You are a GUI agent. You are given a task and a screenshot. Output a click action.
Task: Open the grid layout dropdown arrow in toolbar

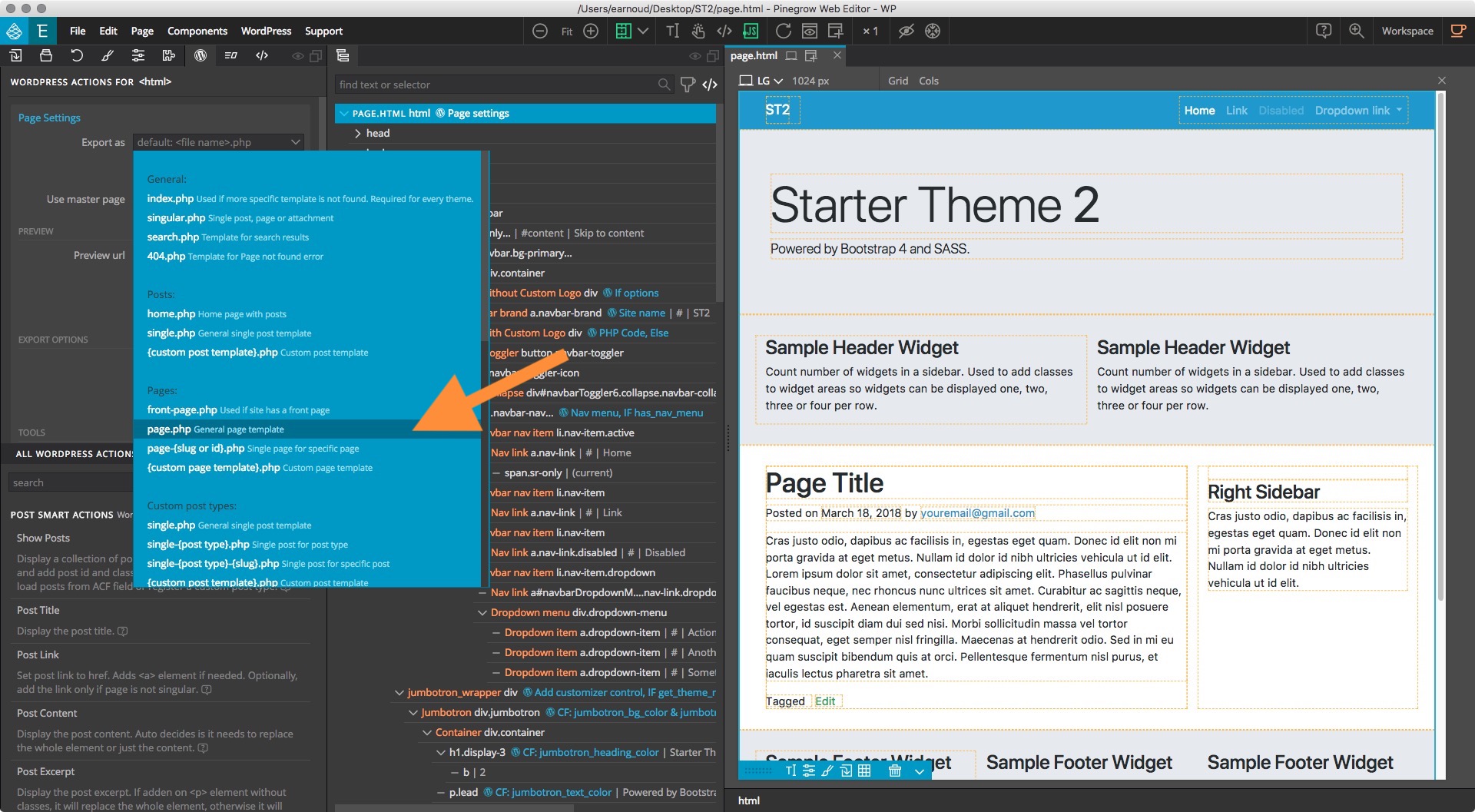tap(643, 31)
